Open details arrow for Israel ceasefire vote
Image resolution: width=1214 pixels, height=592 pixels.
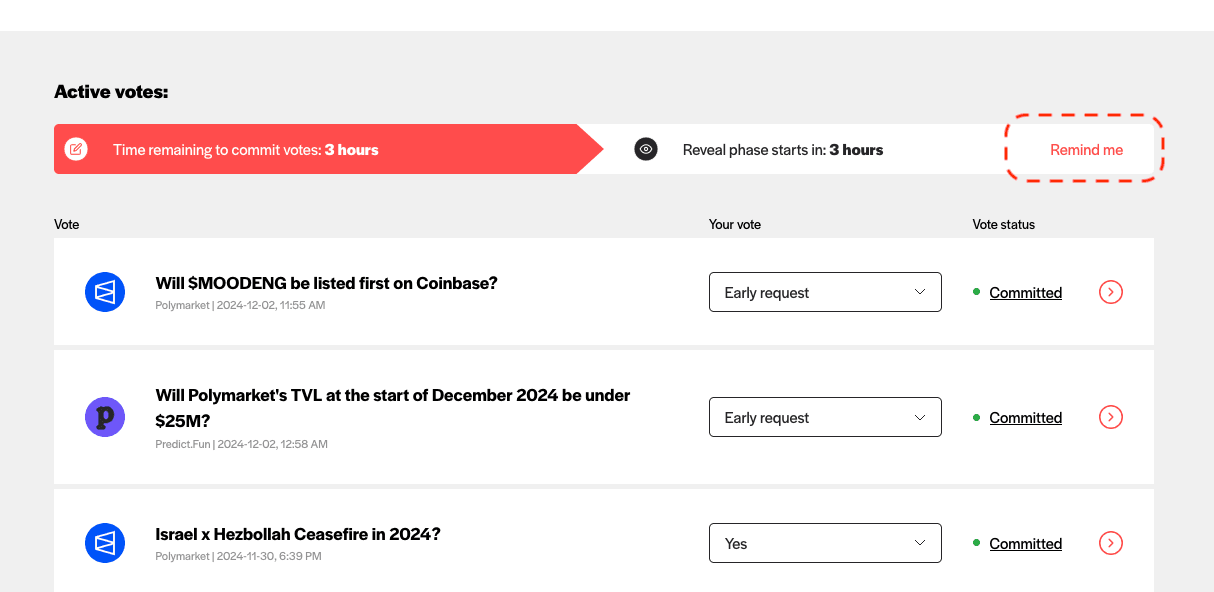point(1111,543)
